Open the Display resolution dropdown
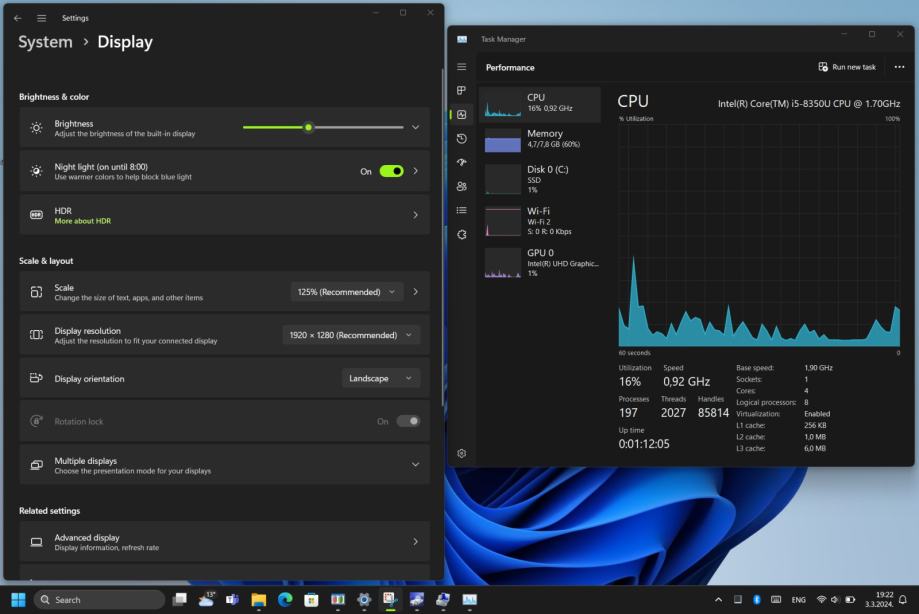 351,335
